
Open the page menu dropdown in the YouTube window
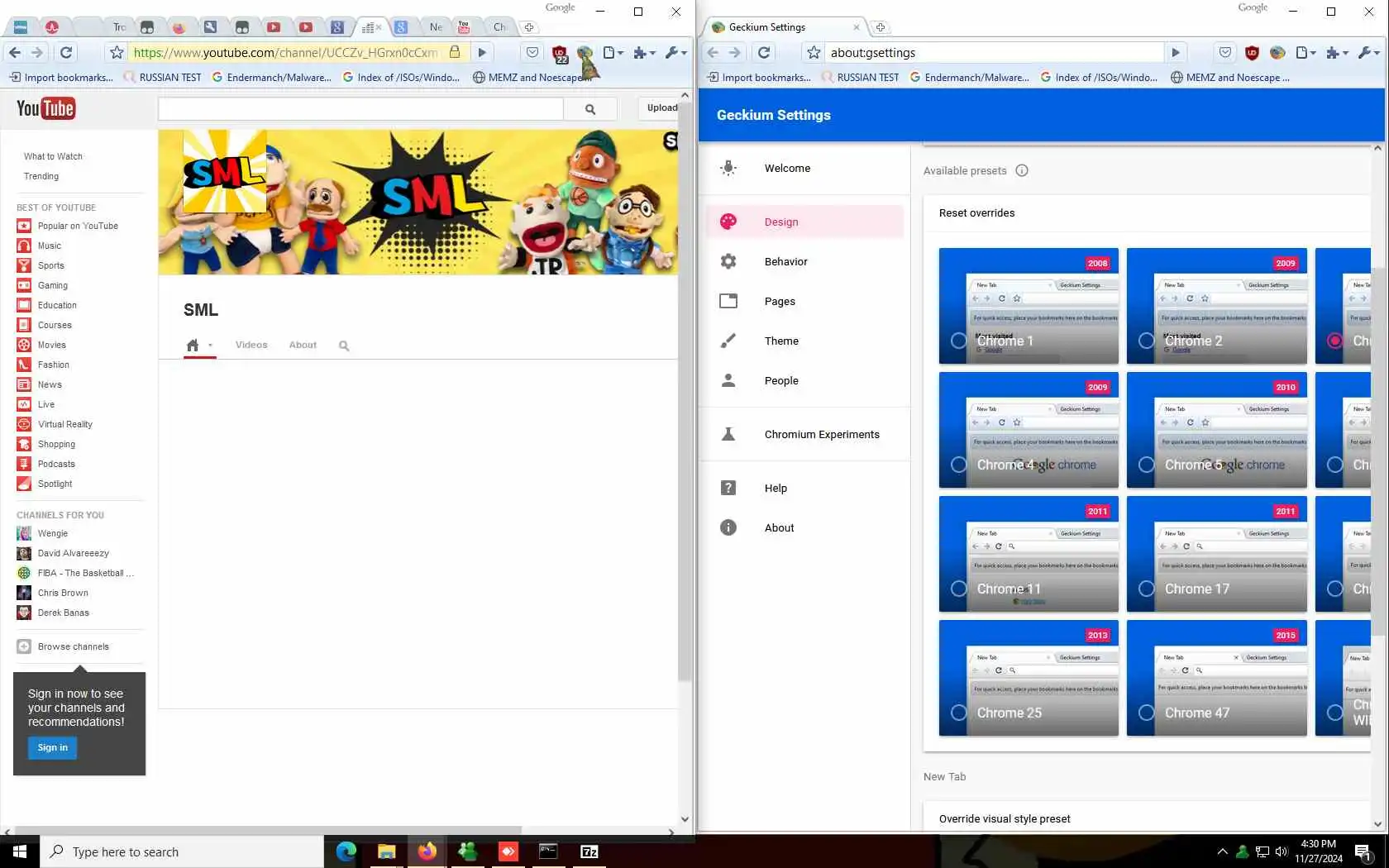coord(613,52)
